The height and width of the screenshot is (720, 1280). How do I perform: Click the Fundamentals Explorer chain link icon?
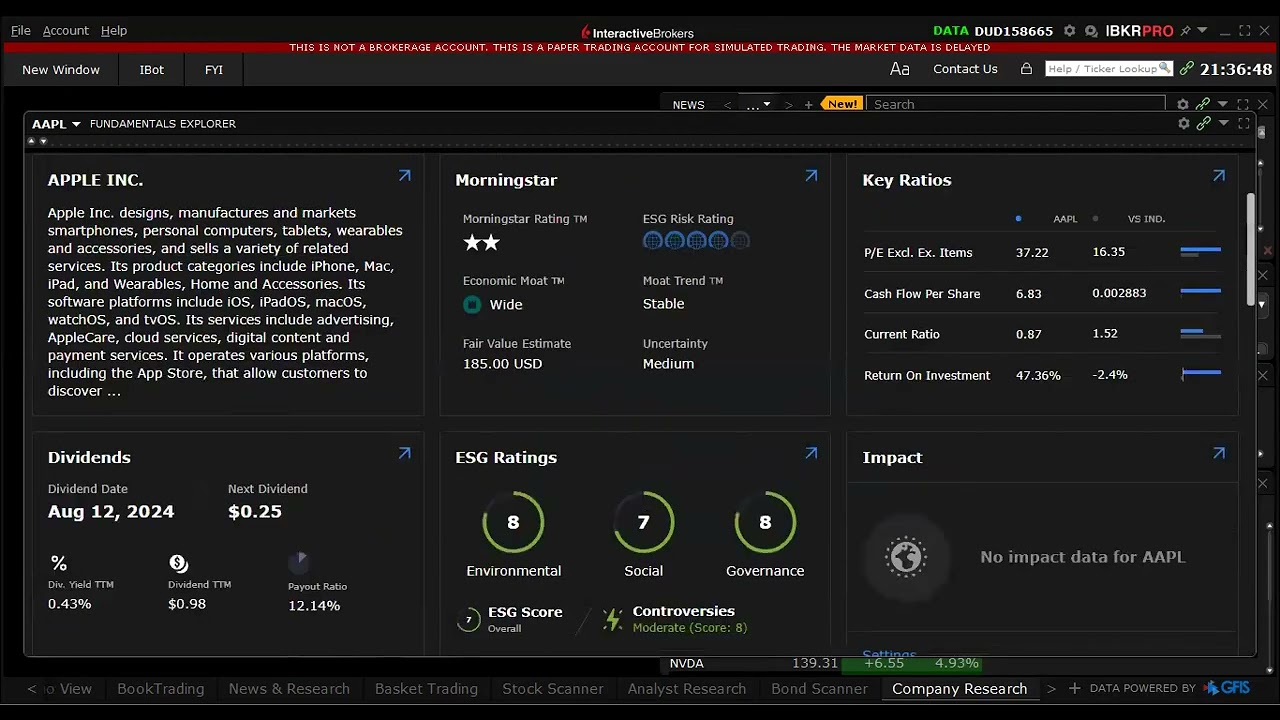tap(1203, 124)
